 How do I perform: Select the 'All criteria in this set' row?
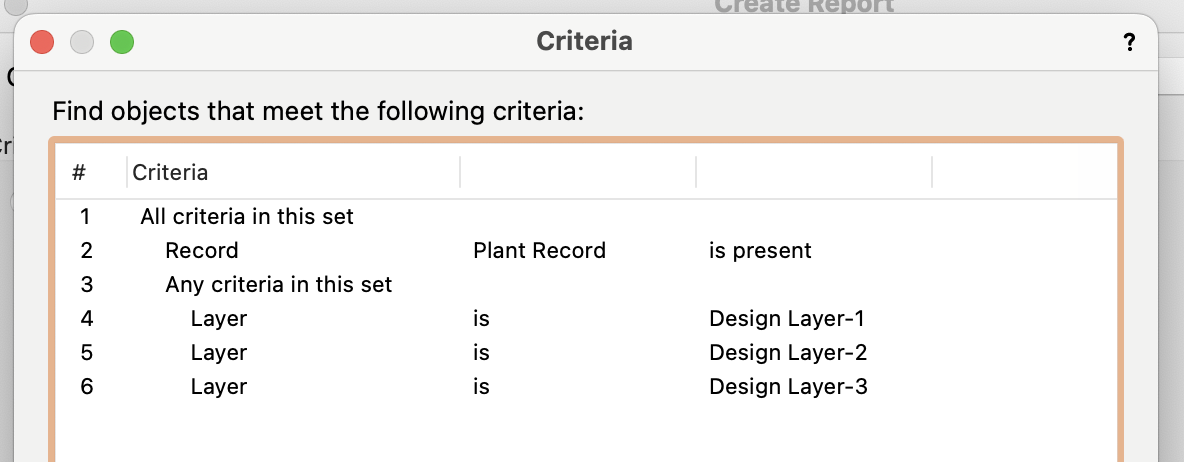pos(246,216)
